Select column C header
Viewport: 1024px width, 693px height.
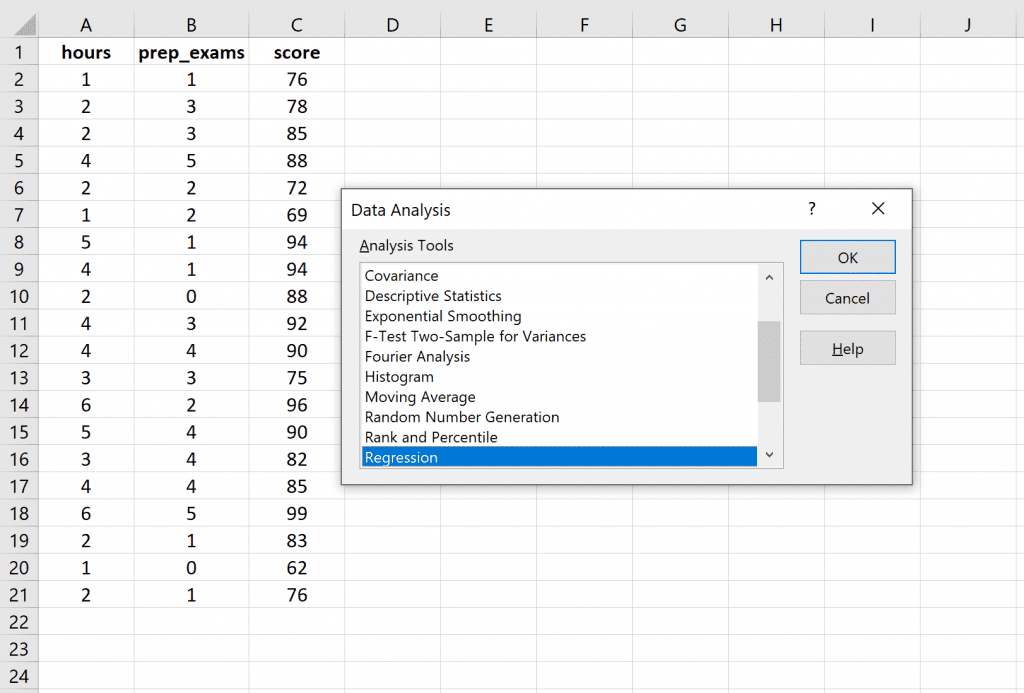[x=296, y=25]
